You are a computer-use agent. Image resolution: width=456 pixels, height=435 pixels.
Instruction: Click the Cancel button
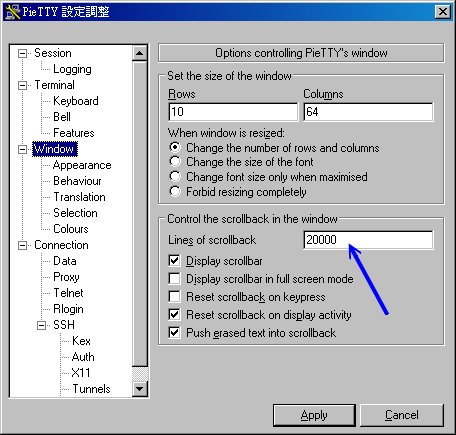(402, 415)
